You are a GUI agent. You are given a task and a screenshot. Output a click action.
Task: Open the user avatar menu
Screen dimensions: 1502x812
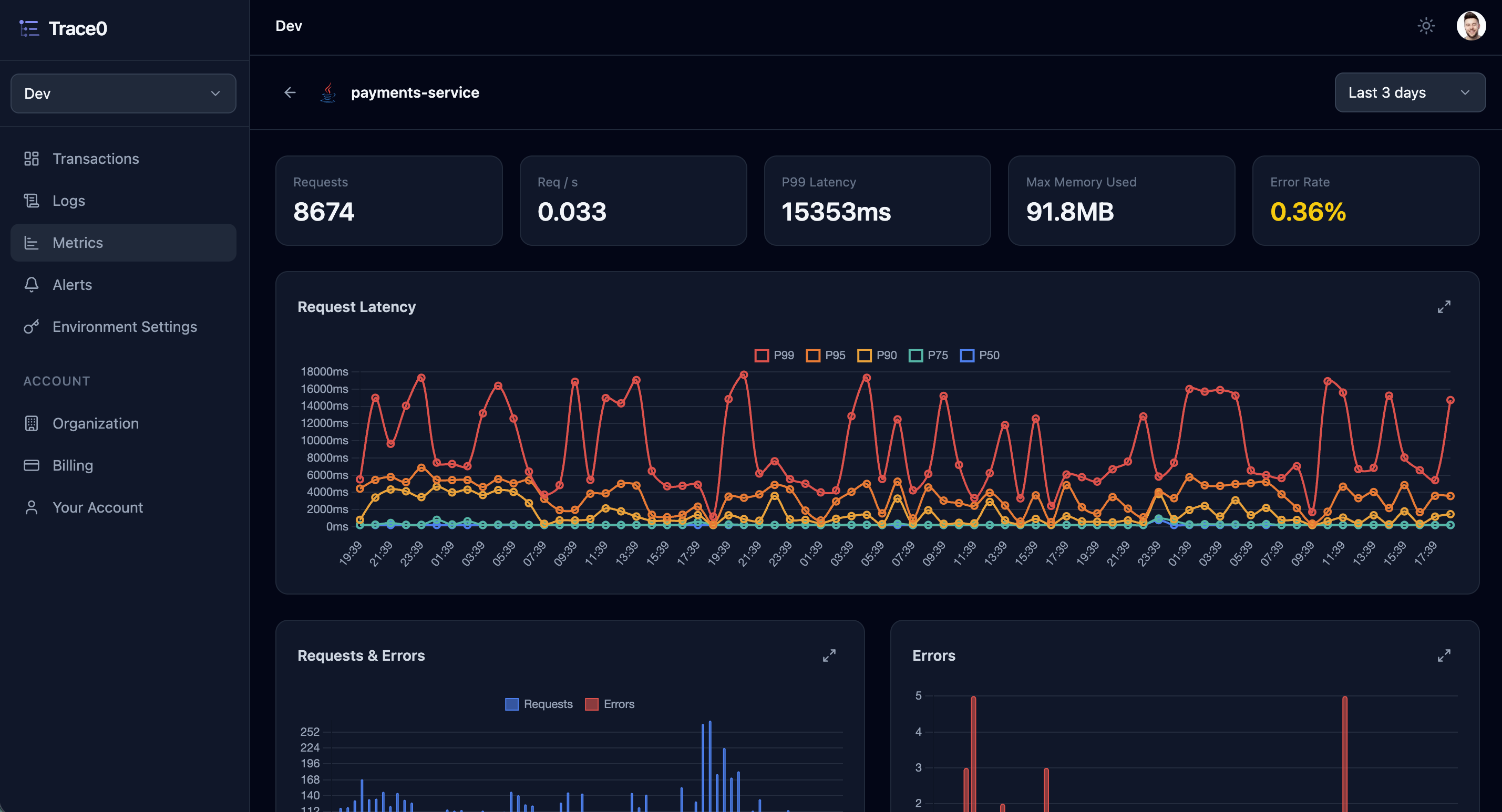1470,26
